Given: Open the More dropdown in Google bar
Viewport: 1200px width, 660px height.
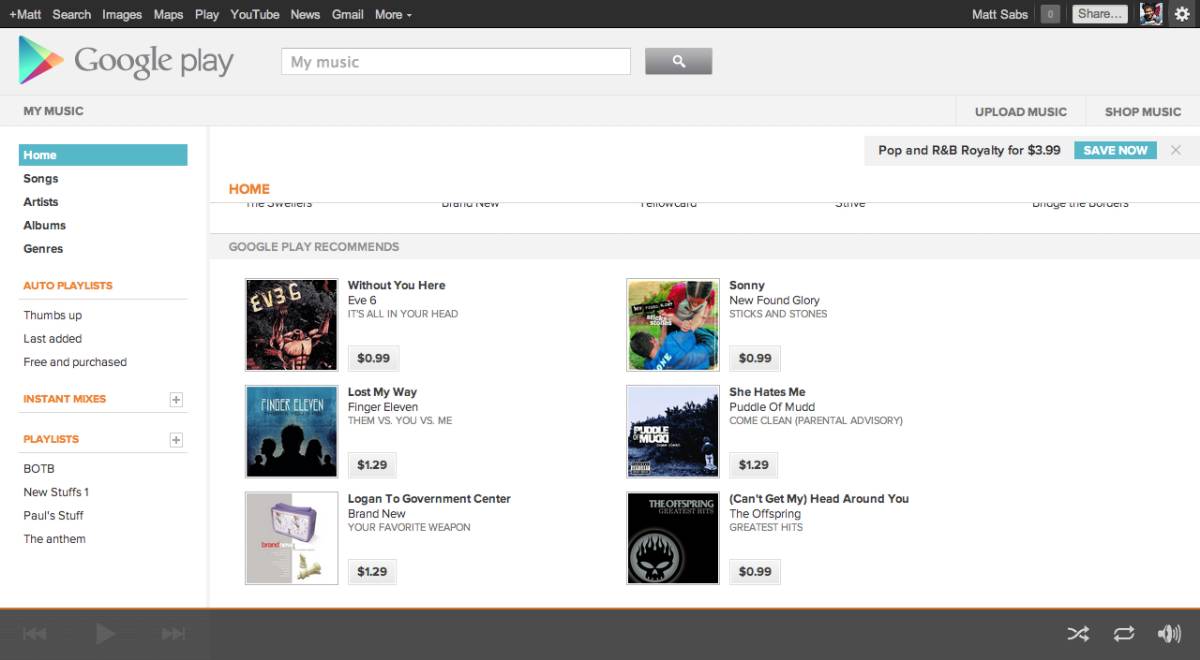Looking at the screenshot, I should tap(393, 14).
